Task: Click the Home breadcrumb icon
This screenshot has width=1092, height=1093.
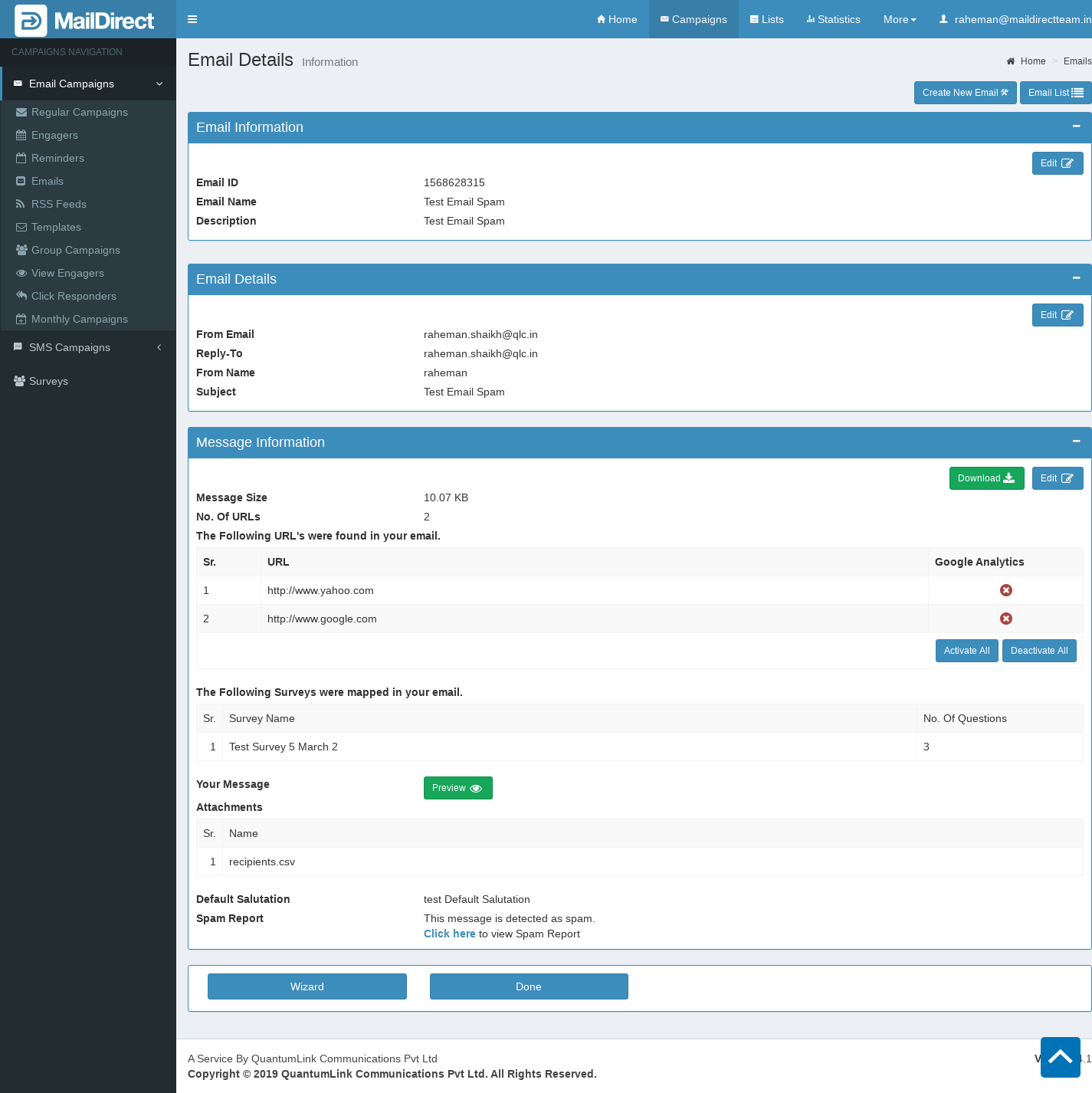Action: 1011,61
